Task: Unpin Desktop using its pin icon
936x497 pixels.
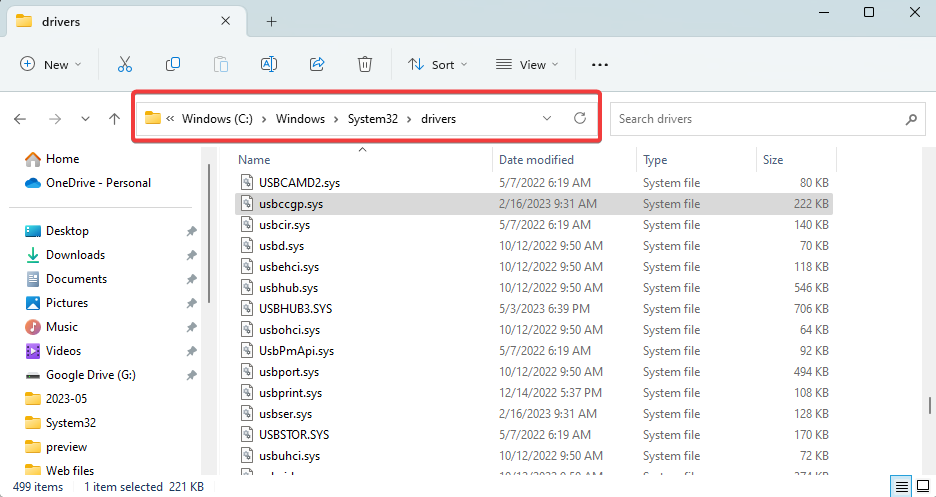Action: pos(191,231)
